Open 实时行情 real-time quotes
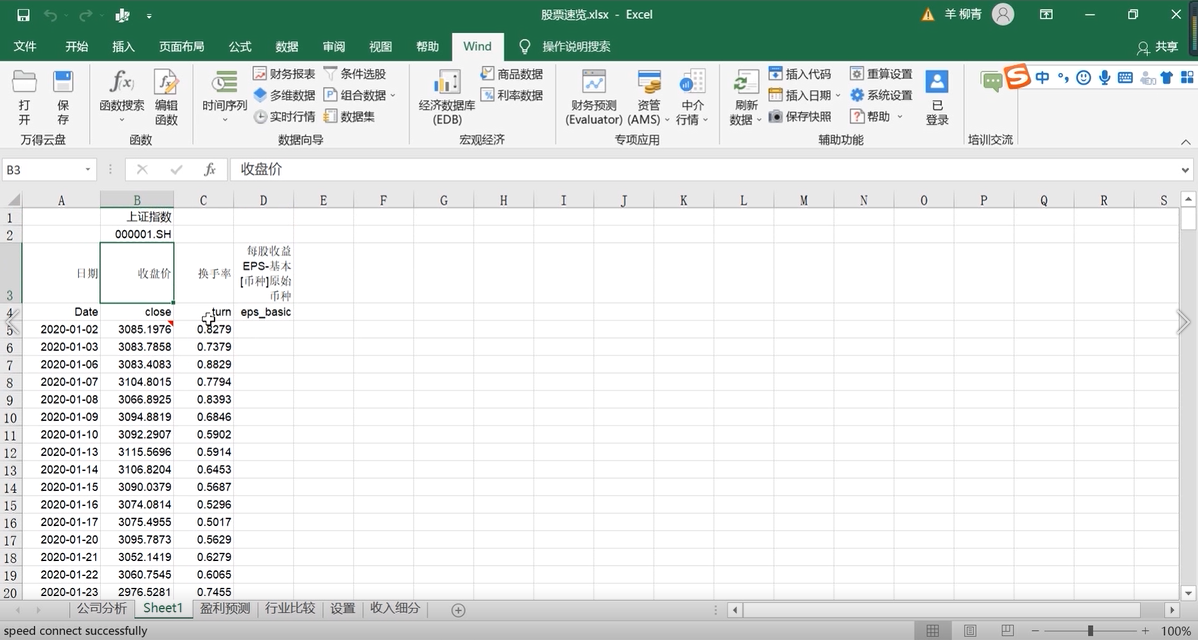 (x=284, y=117)
